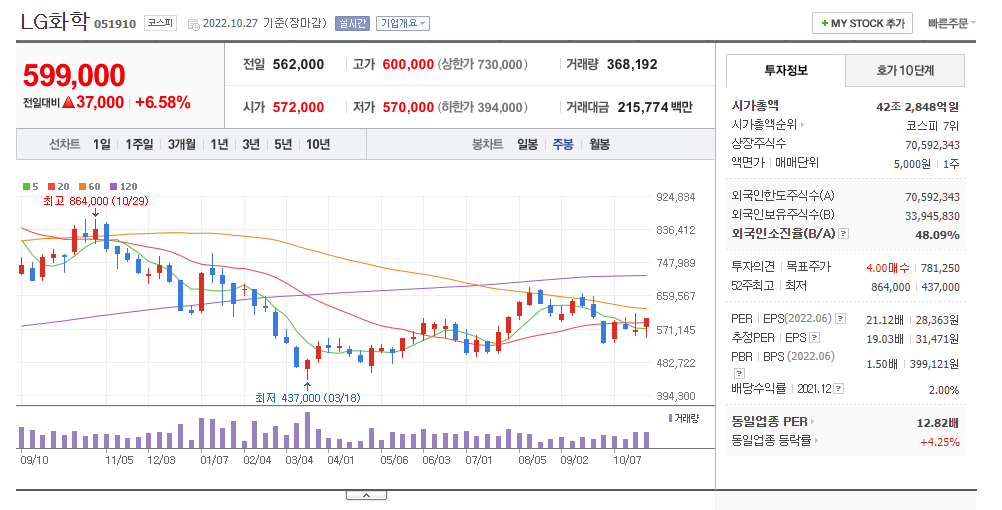Select the 1일 line chart period

(102, 144)
